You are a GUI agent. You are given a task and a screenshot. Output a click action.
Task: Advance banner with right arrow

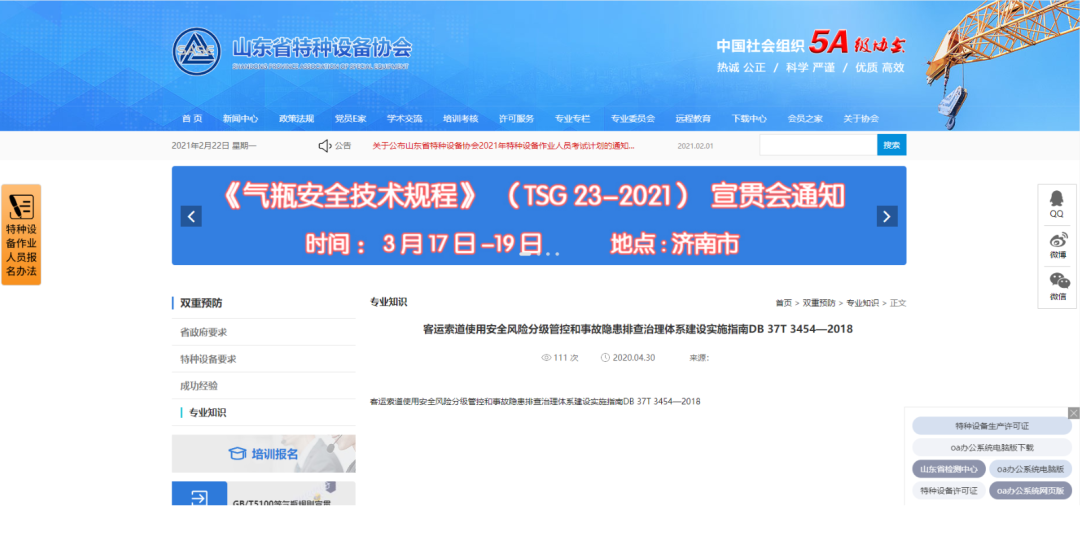pos(886,216)
